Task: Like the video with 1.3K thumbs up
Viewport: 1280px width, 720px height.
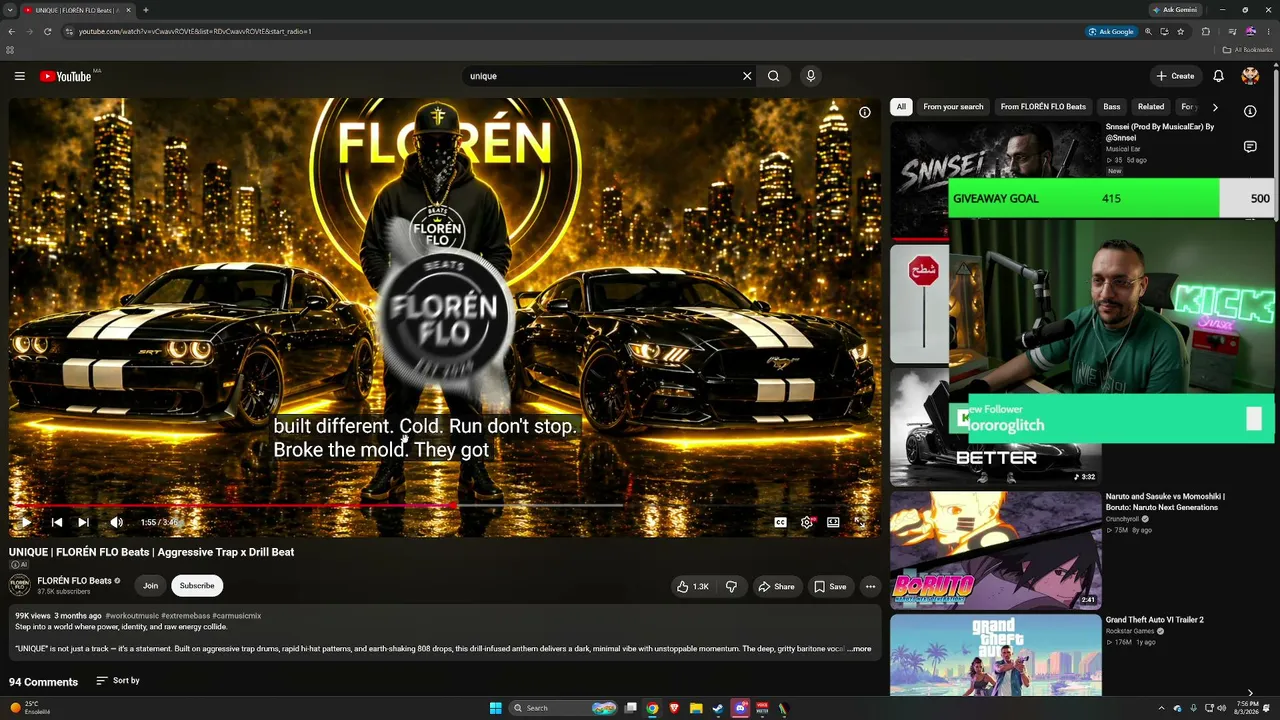Action: pos(693,587)
